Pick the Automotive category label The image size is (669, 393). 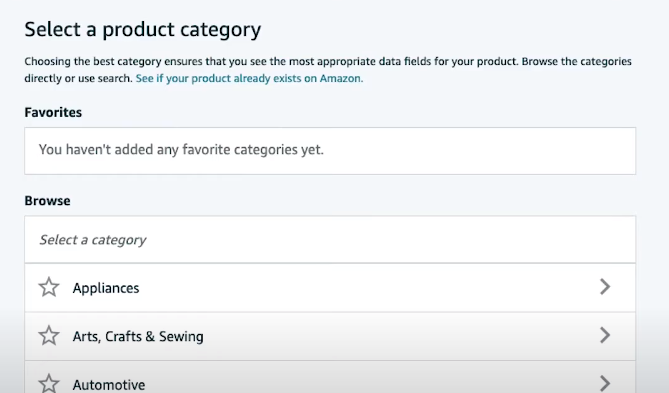tap(109, 385)
